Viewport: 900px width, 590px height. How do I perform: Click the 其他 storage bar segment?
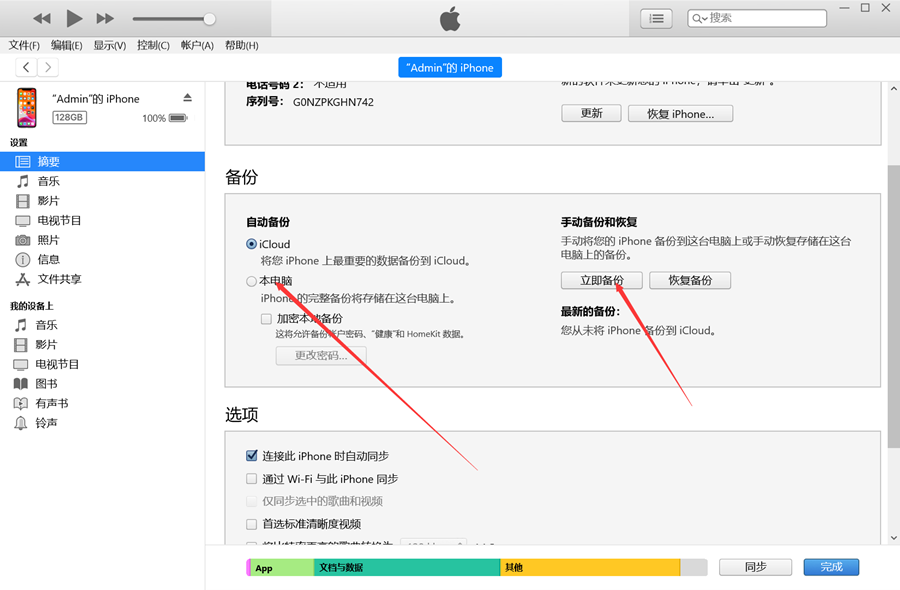[x=590, y=568]
